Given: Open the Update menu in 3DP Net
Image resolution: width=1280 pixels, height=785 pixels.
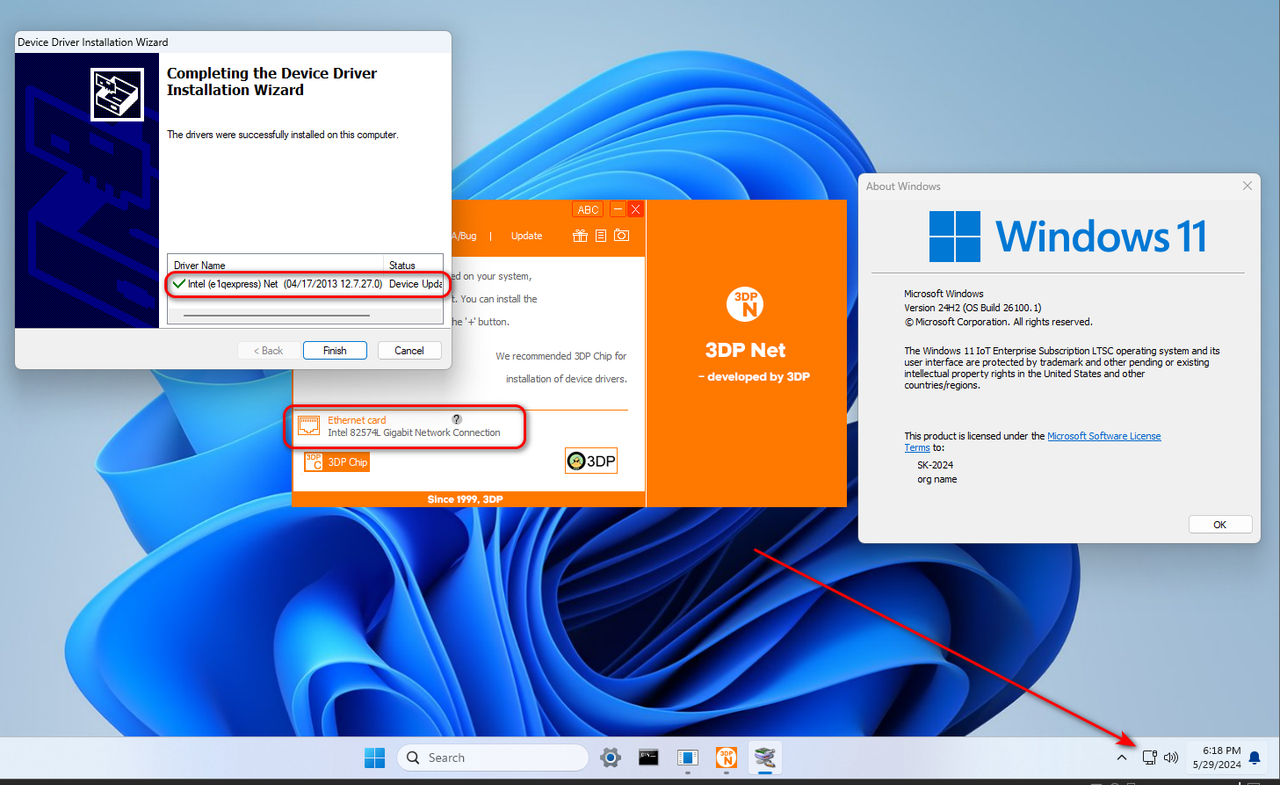Looking at the screenshot, I should (526, 236).
